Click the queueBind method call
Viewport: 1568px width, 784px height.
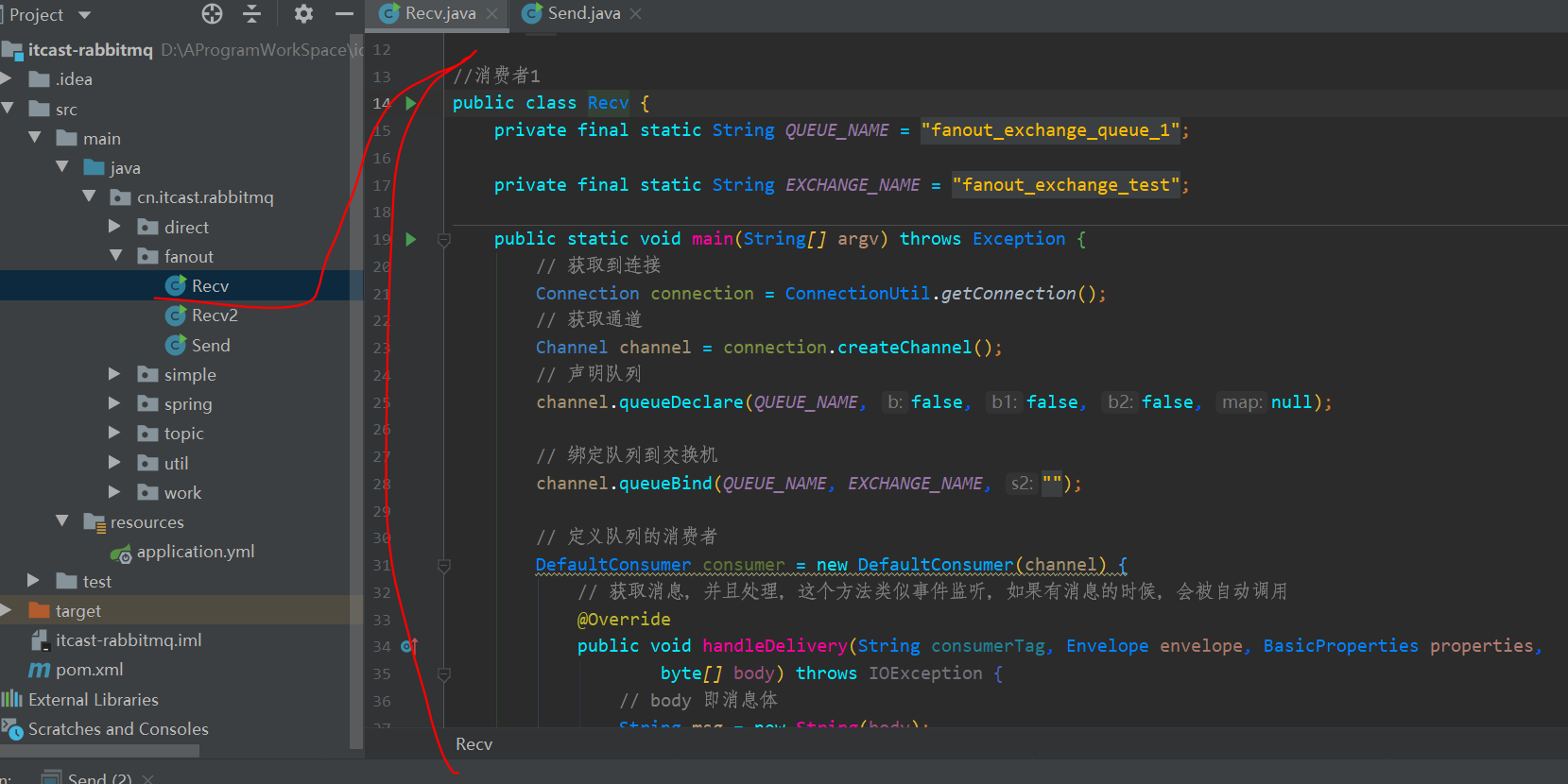(665, 484)
